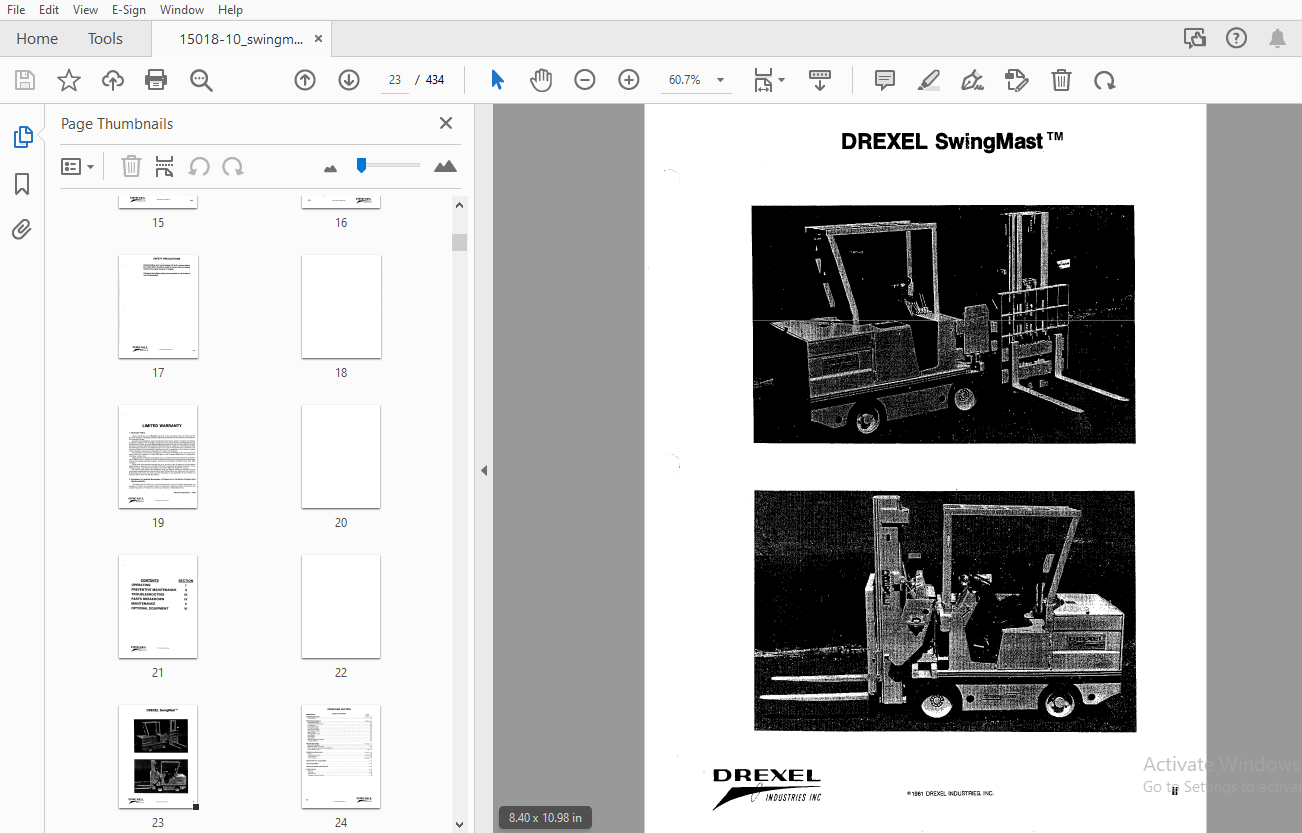The image size is (1302, 833).
Task: Click the thumbnail panel scroll down arrow
Action: [460, 825]
